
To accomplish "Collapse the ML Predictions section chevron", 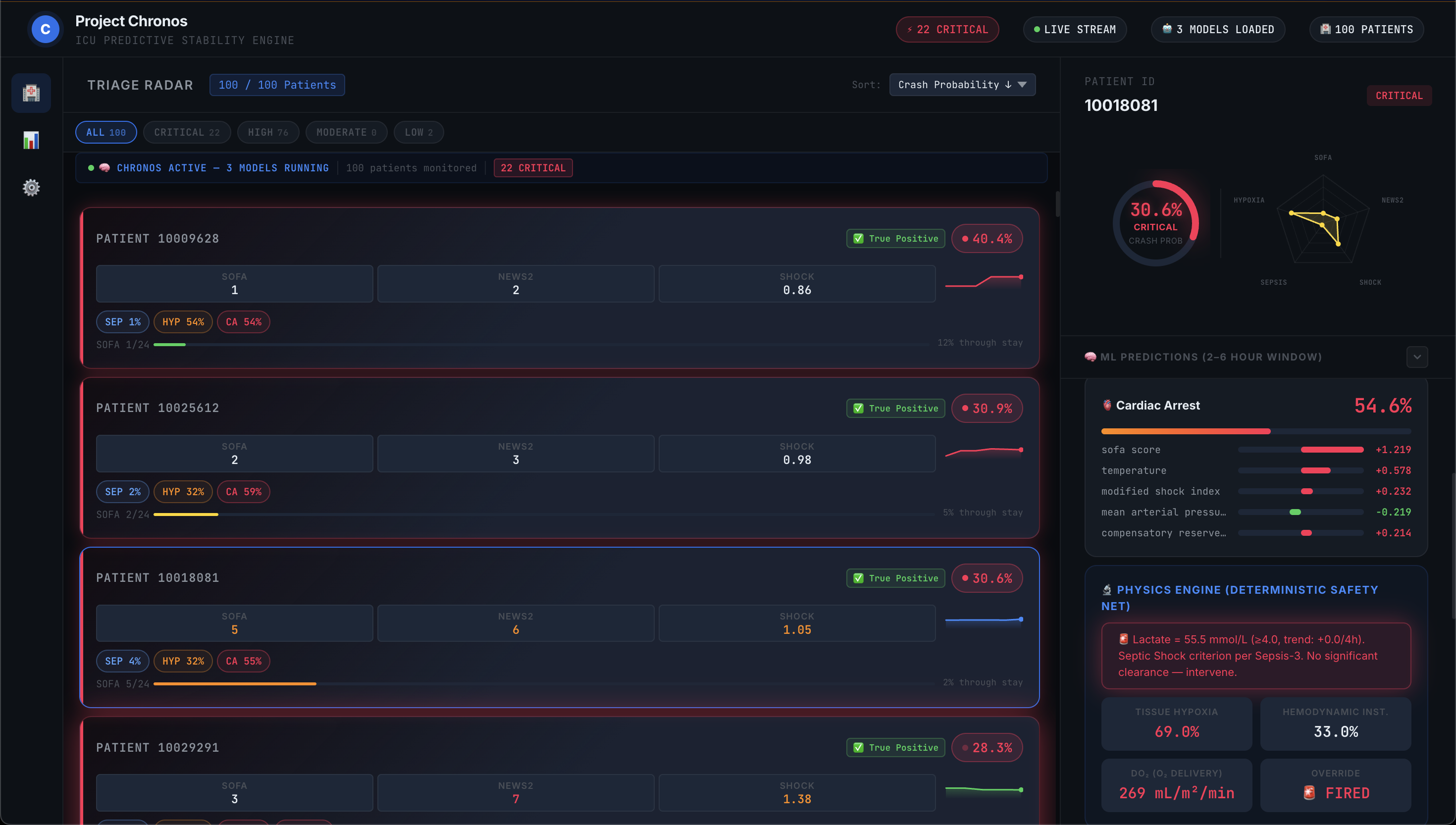I will (x=1416, y=357).
